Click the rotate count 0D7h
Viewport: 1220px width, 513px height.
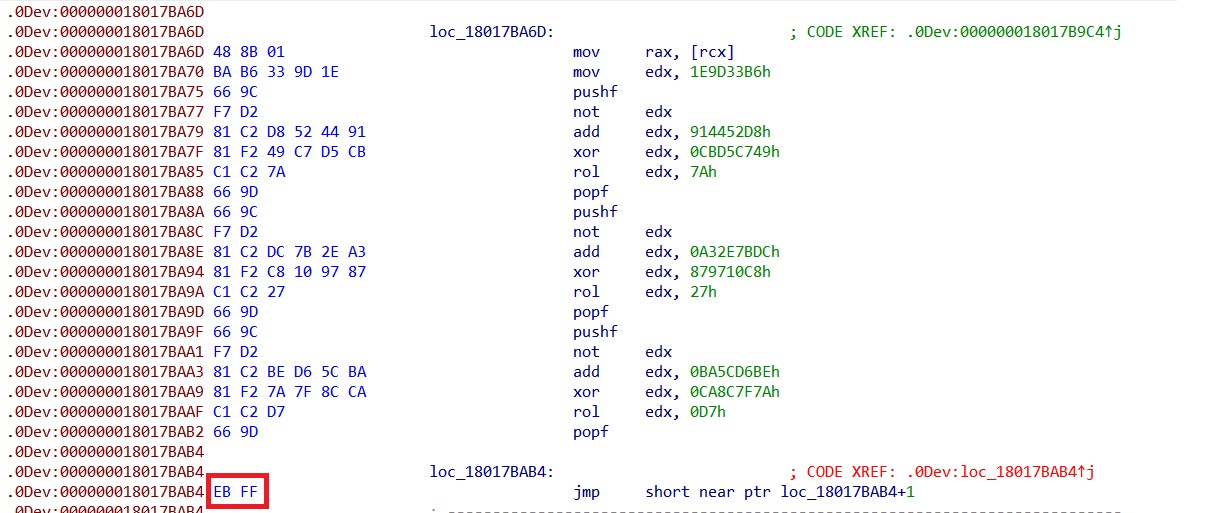coord(708,412)
